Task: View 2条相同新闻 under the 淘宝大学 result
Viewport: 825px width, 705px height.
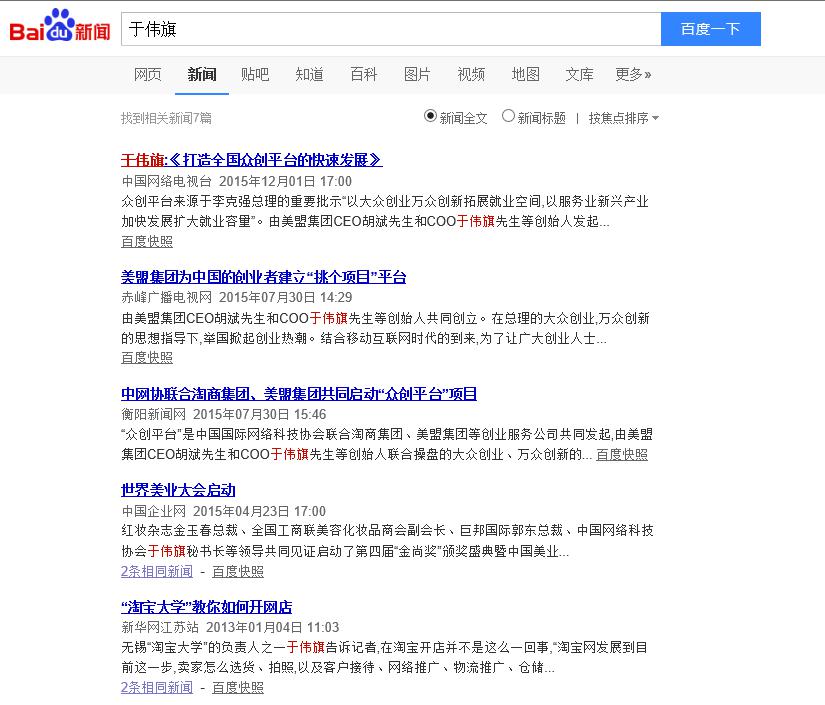Action: (x=157, y=688)
